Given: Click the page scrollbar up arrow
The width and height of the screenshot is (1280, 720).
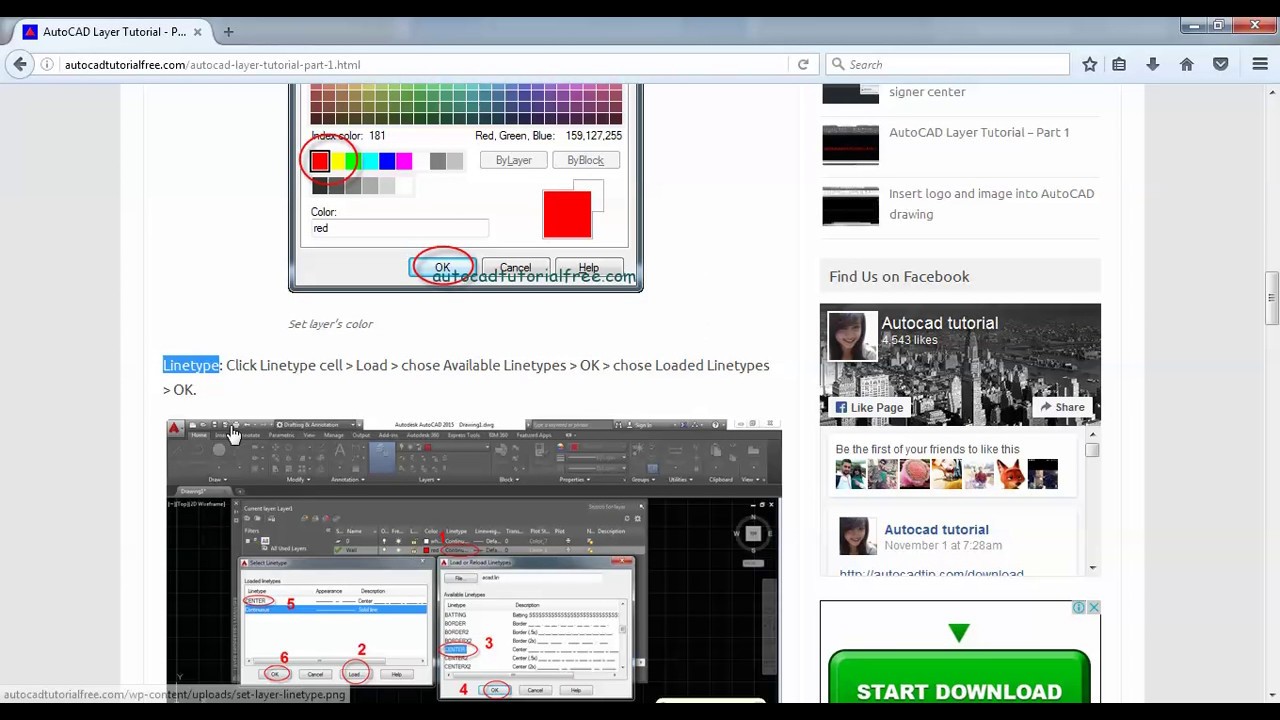Looking at the screenshot, I should pos(1271,92).
